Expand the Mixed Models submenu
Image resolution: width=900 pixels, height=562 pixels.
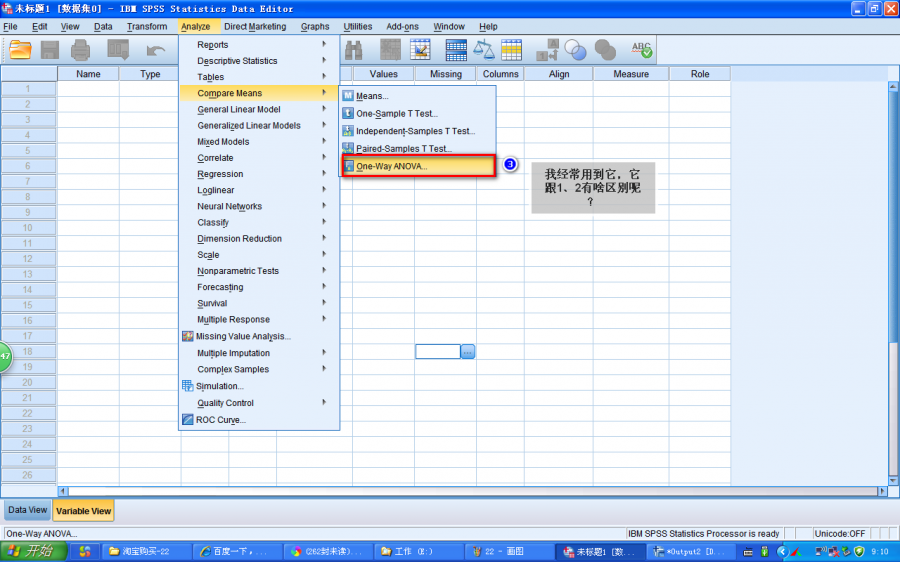coord(259,141)
